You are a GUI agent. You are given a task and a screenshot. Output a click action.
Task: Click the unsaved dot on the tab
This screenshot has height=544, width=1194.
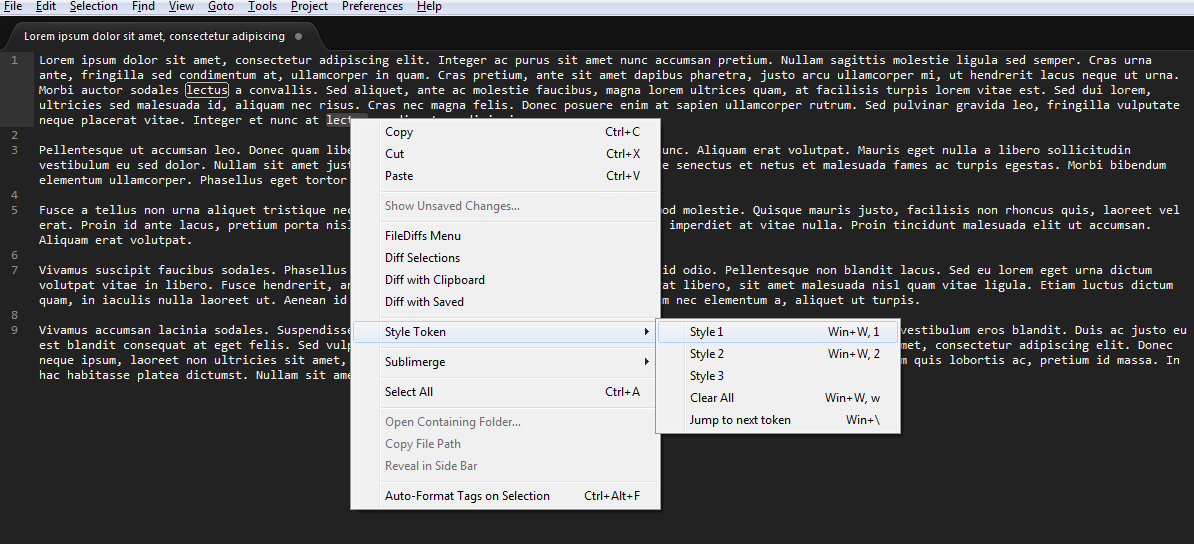[298, 36]
